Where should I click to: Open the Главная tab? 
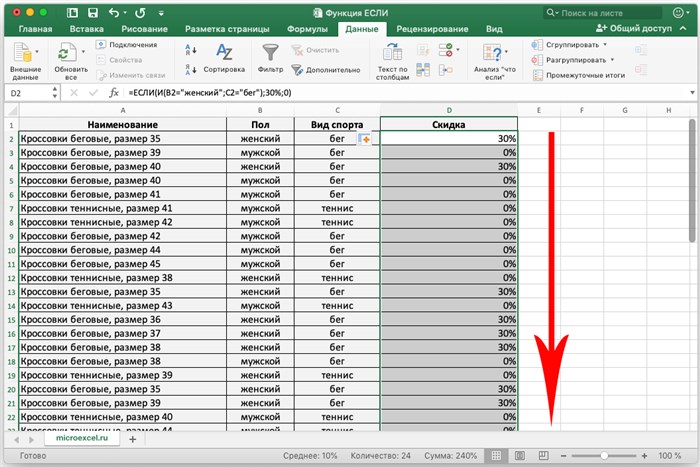(x=35, y=29)
